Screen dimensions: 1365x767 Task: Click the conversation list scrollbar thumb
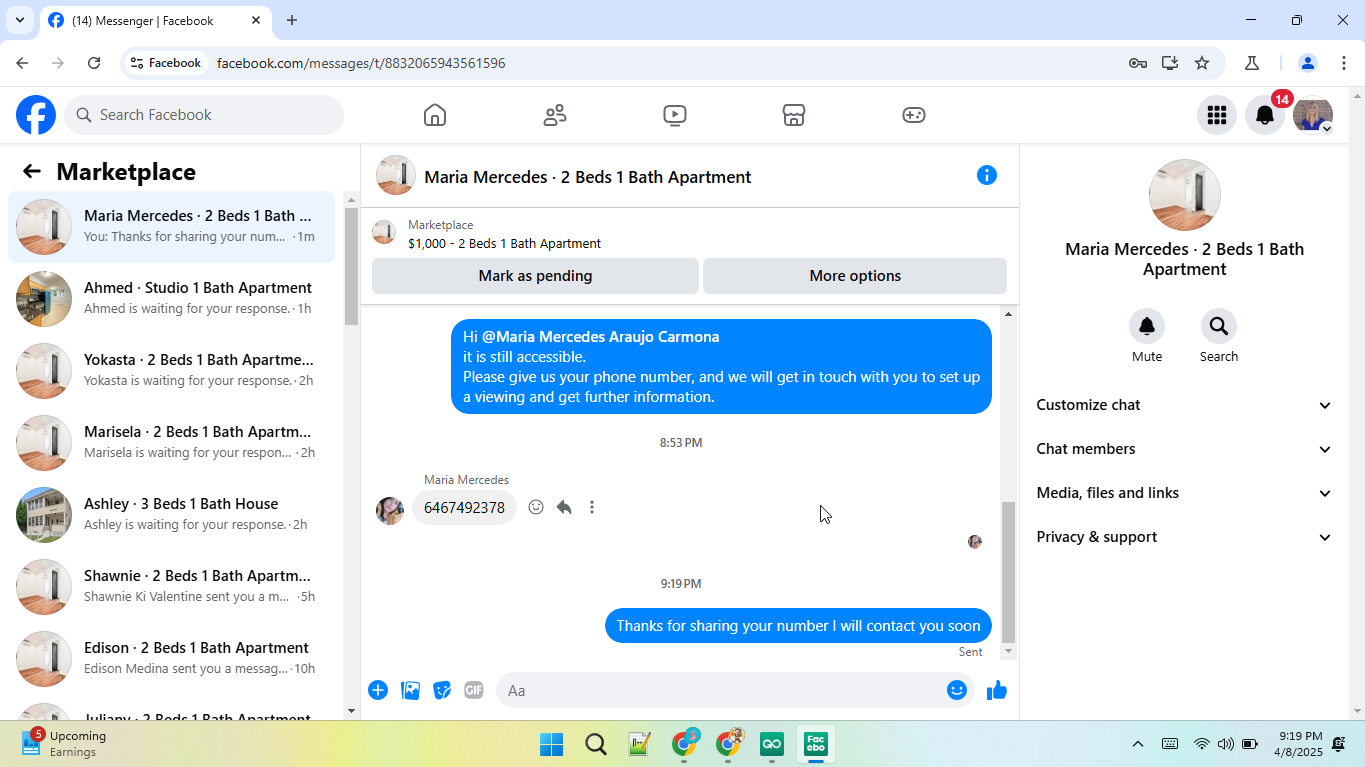click(351, 265)
